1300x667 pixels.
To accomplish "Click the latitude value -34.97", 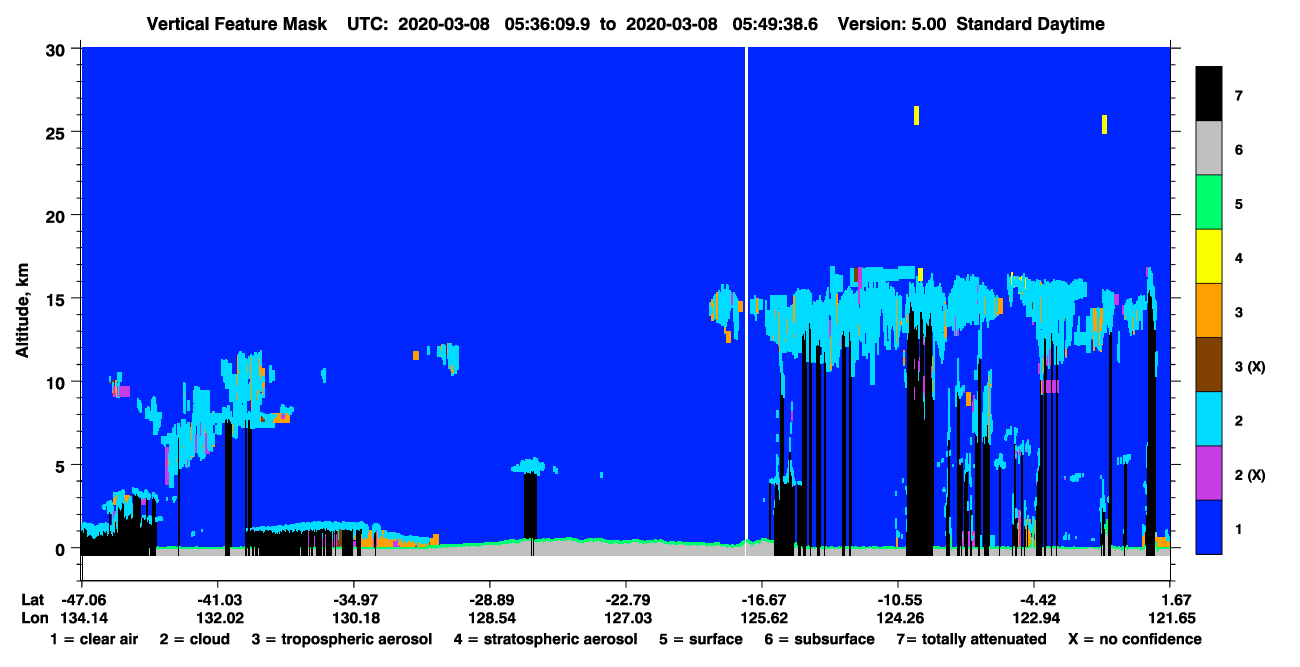I will pyautogui.click(x=355, y=599).
